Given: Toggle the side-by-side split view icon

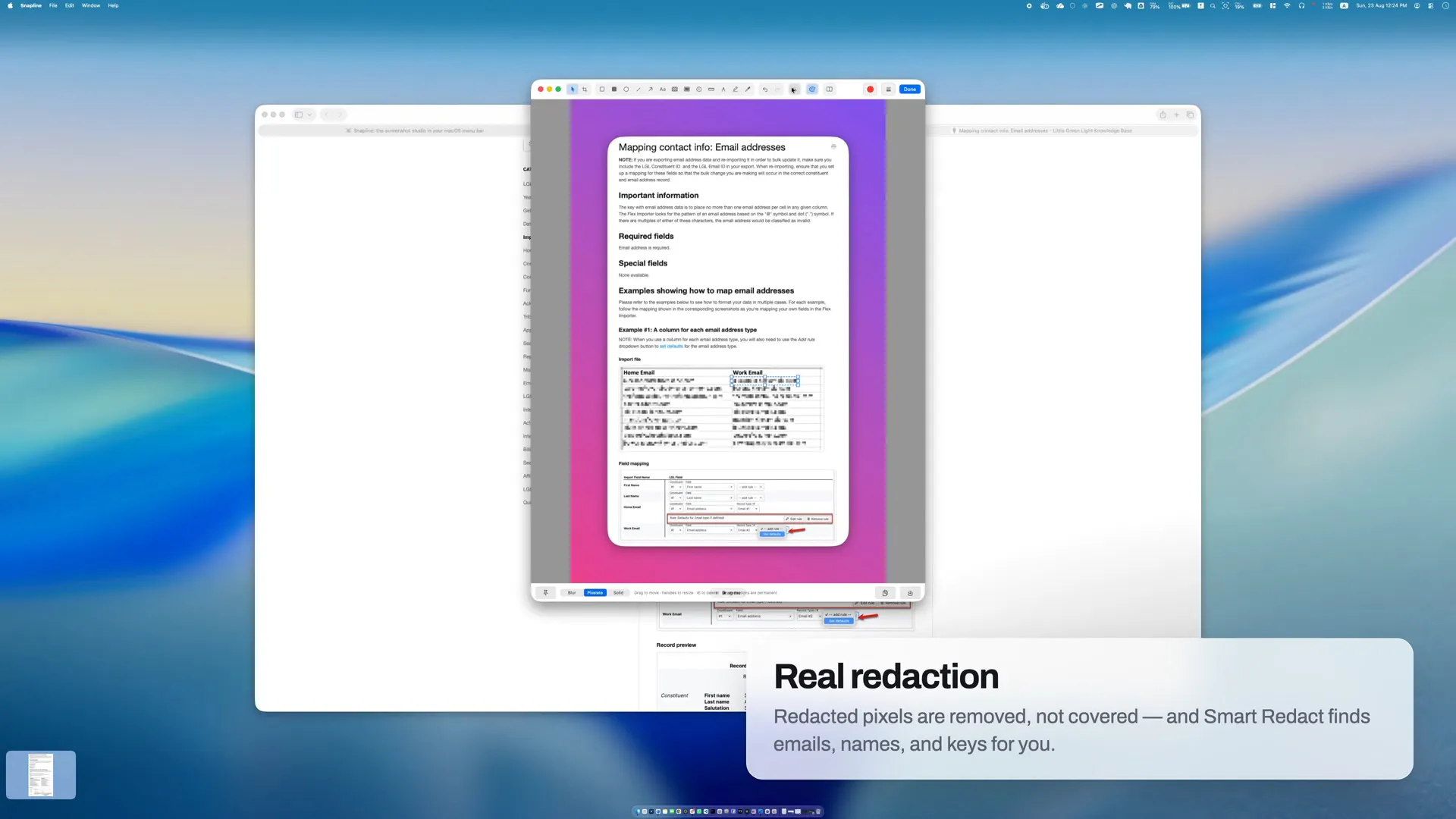Looking at the screenshot, I should 830,89.
